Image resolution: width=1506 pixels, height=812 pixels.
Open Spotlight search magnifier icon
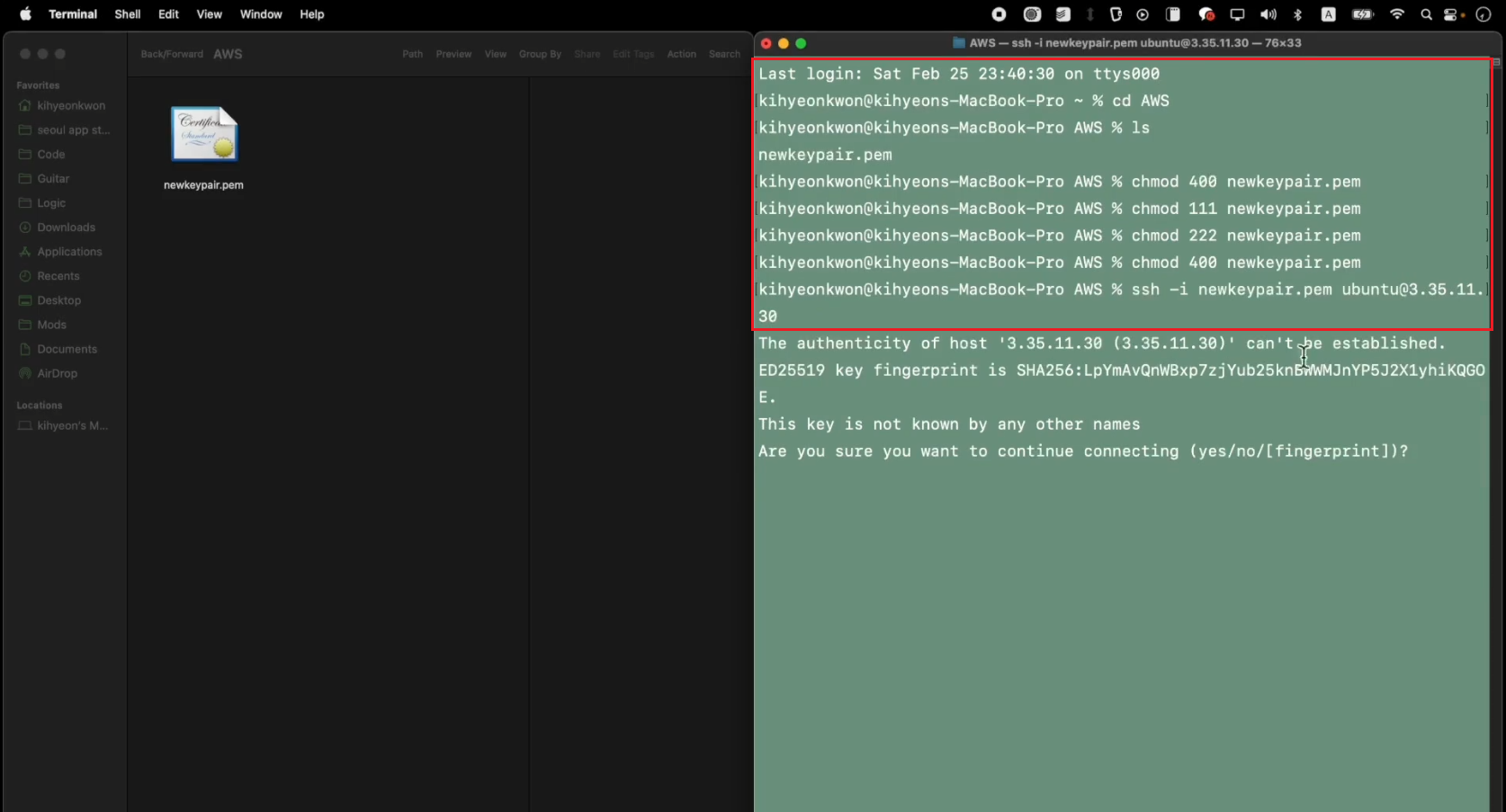pyautogui.click(x=1426, y=14)
